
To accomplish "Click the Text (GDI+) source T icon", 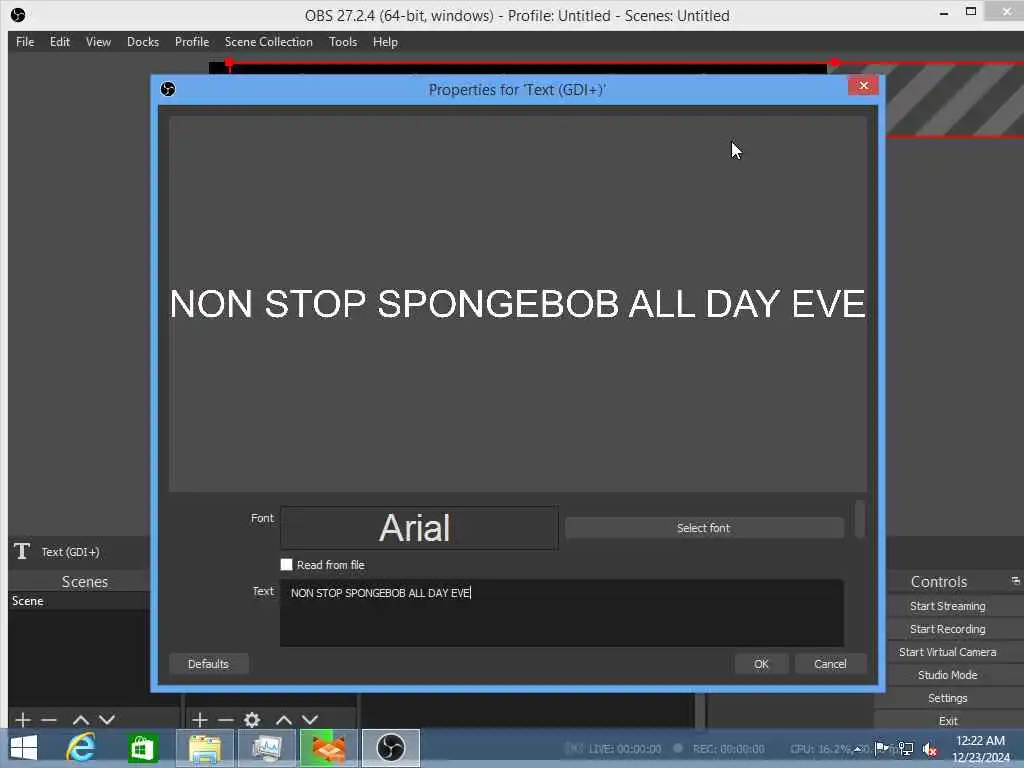I will (x=22, y=551).
